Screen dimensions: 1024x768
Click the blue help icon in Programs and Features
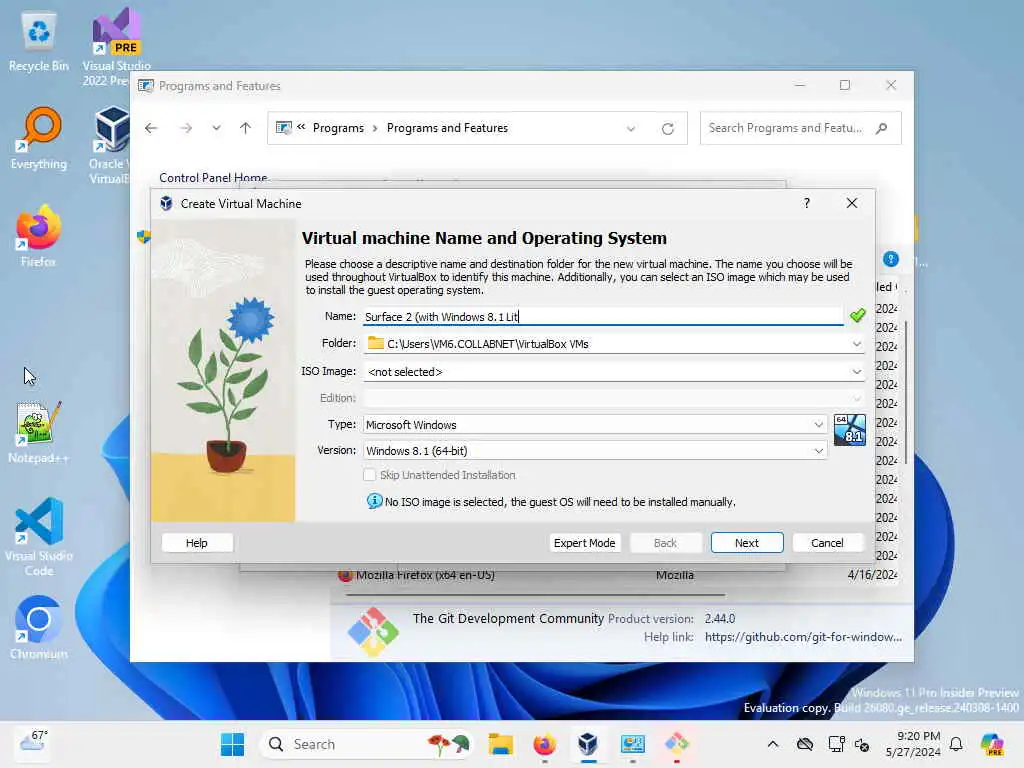coord(891,259)
